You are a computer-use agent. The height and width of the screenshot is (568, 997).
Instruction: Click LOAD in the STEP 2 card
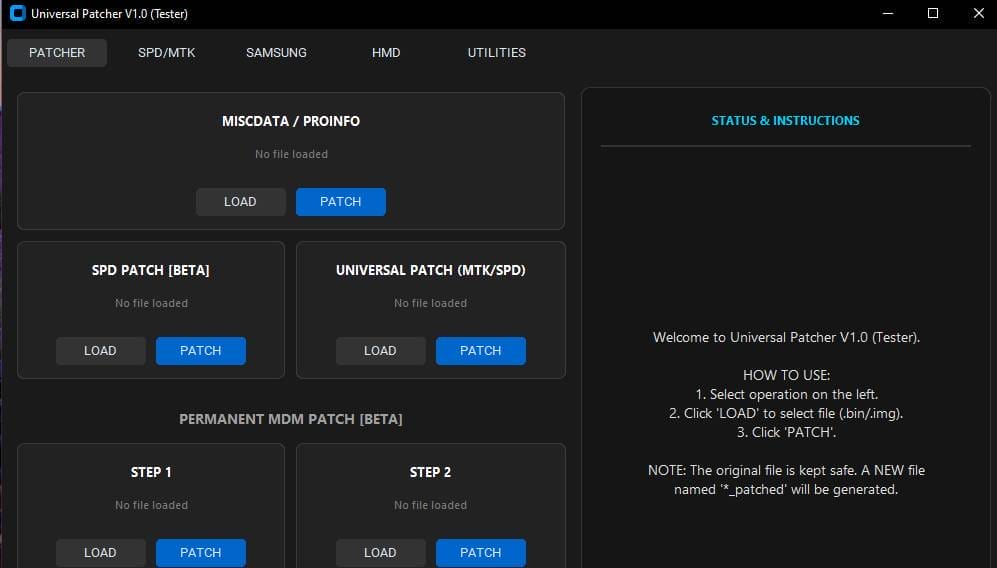point(380,553)
